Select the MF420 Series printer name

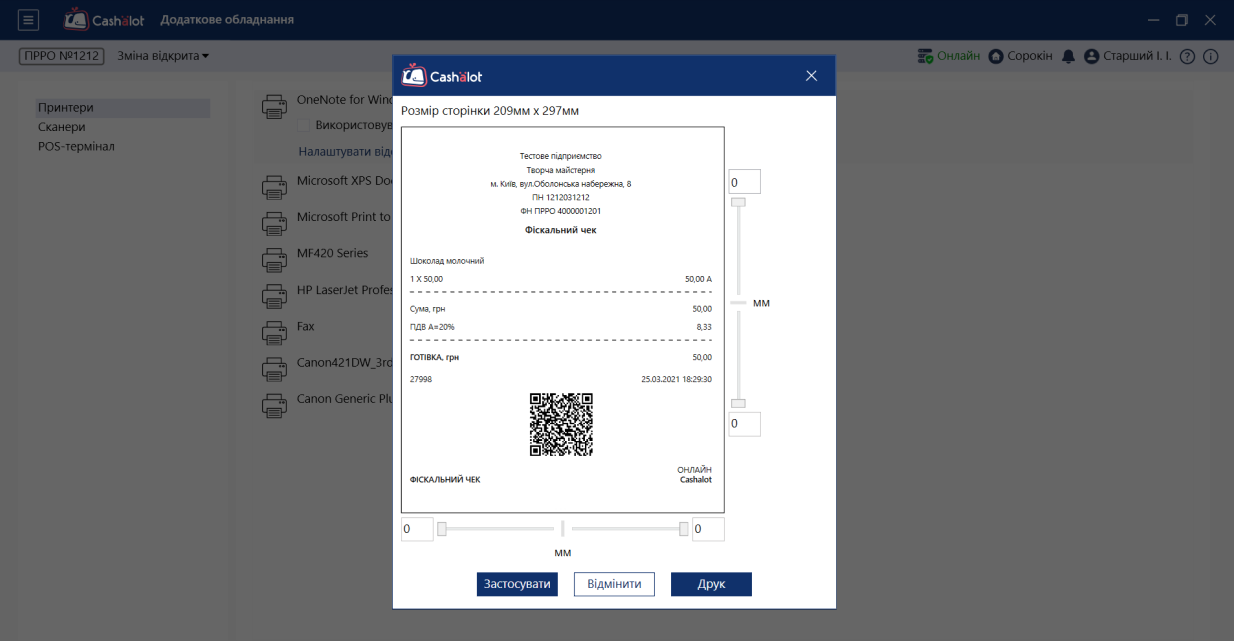click(x=332, y=253)
